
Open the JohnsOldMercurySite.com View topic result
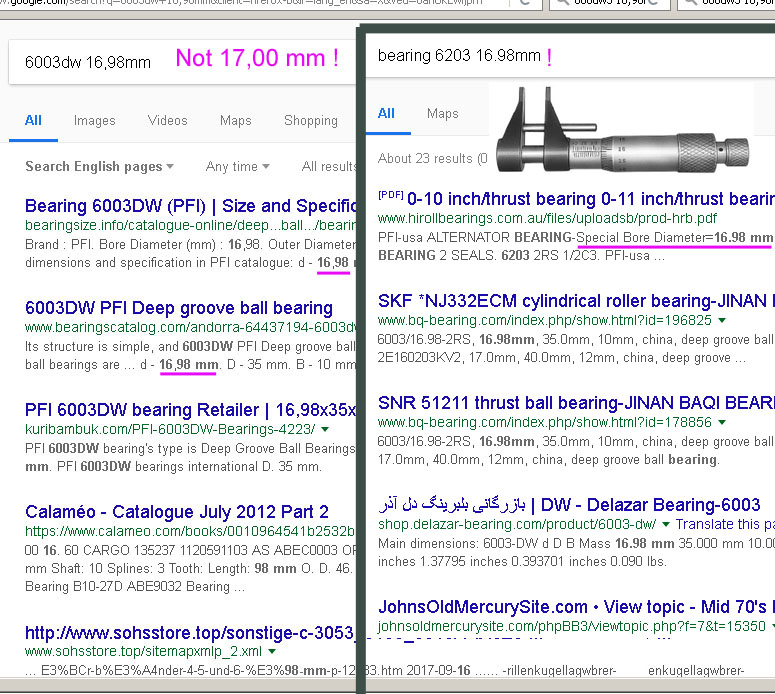pyautogui.click(x=576, y=607)
